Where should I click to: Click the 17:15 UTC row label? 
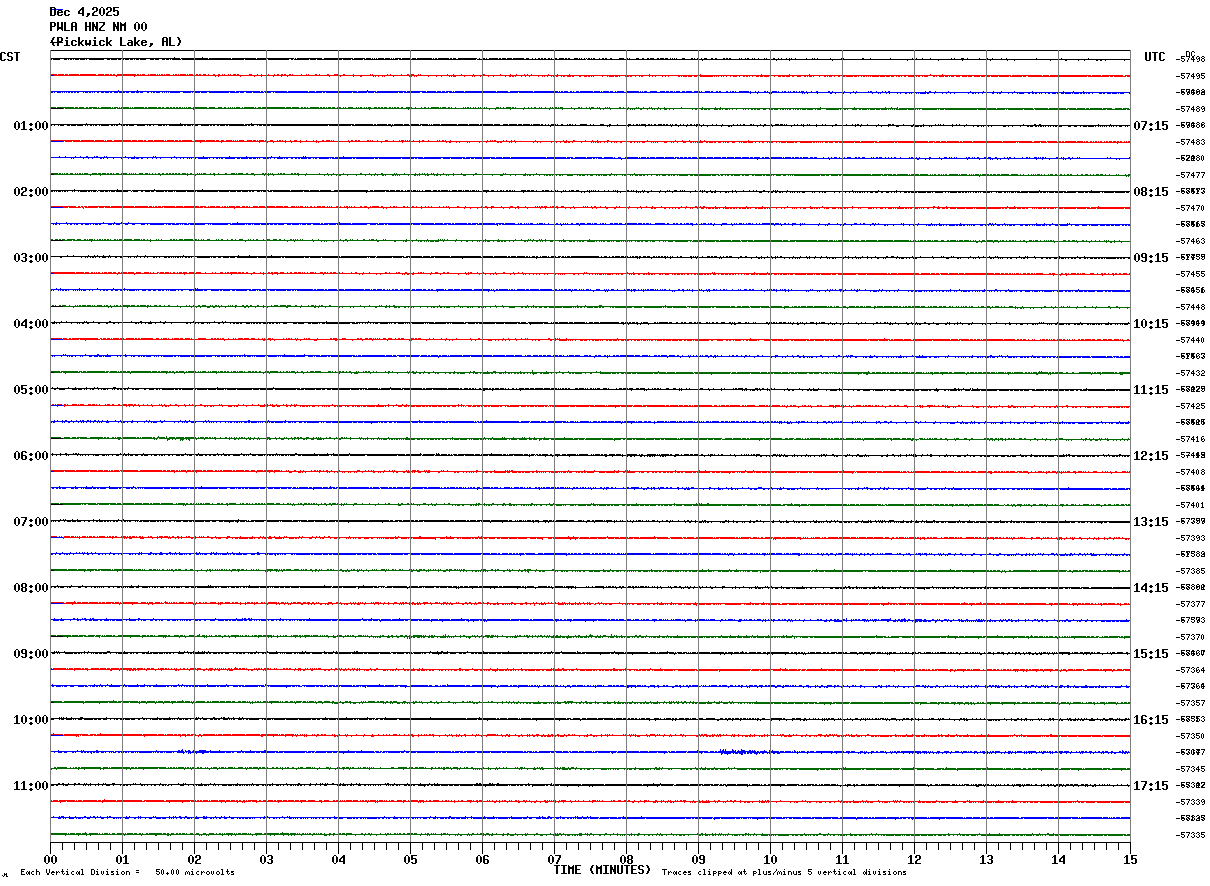1151,786
